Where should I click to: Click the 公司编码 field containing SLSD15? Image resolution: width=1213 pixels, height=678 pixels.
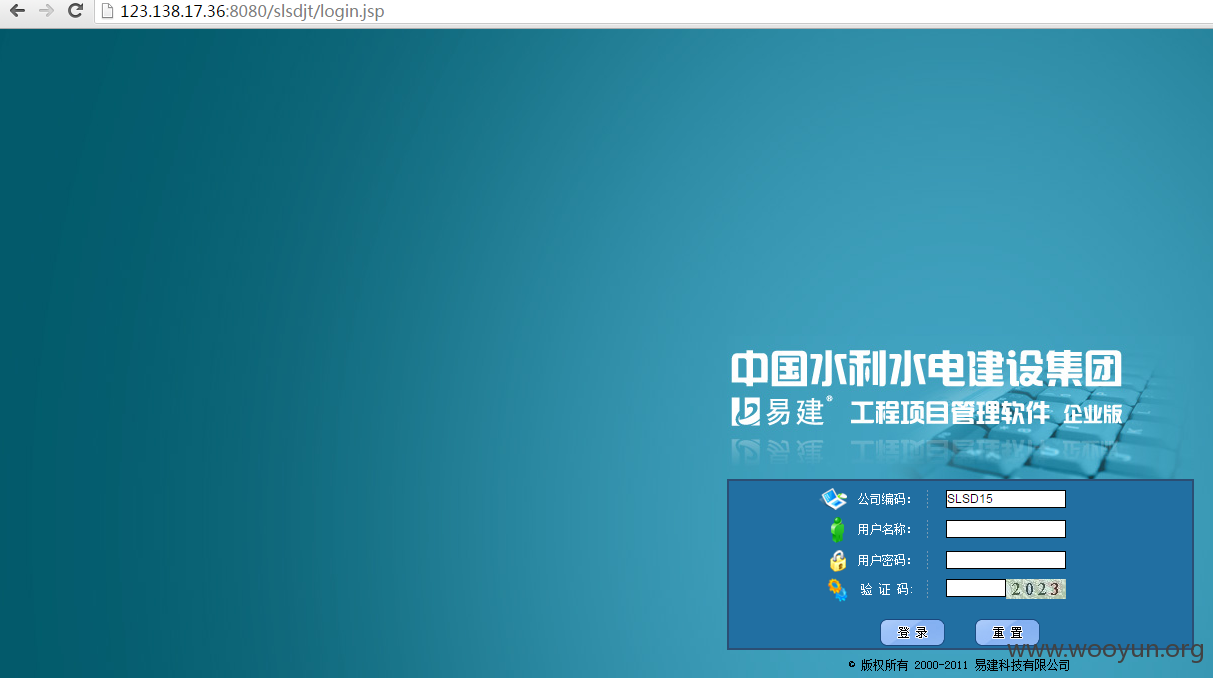1005,499
